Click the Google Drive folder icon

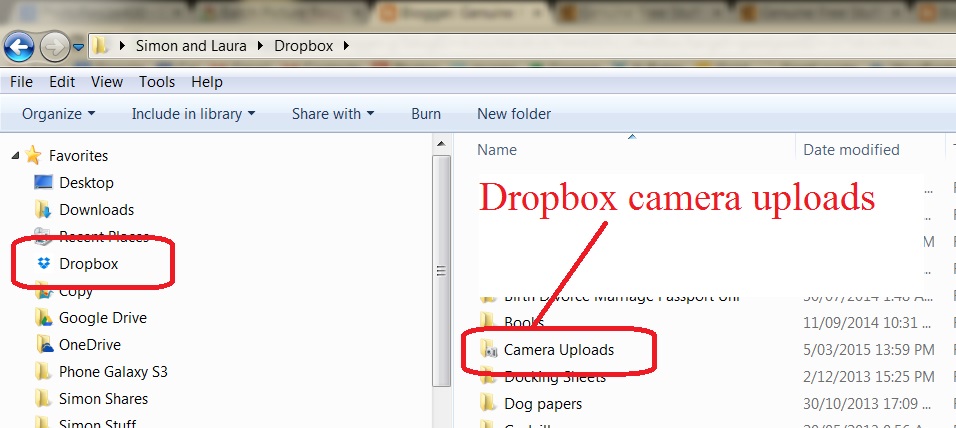(x=43, y=317)
